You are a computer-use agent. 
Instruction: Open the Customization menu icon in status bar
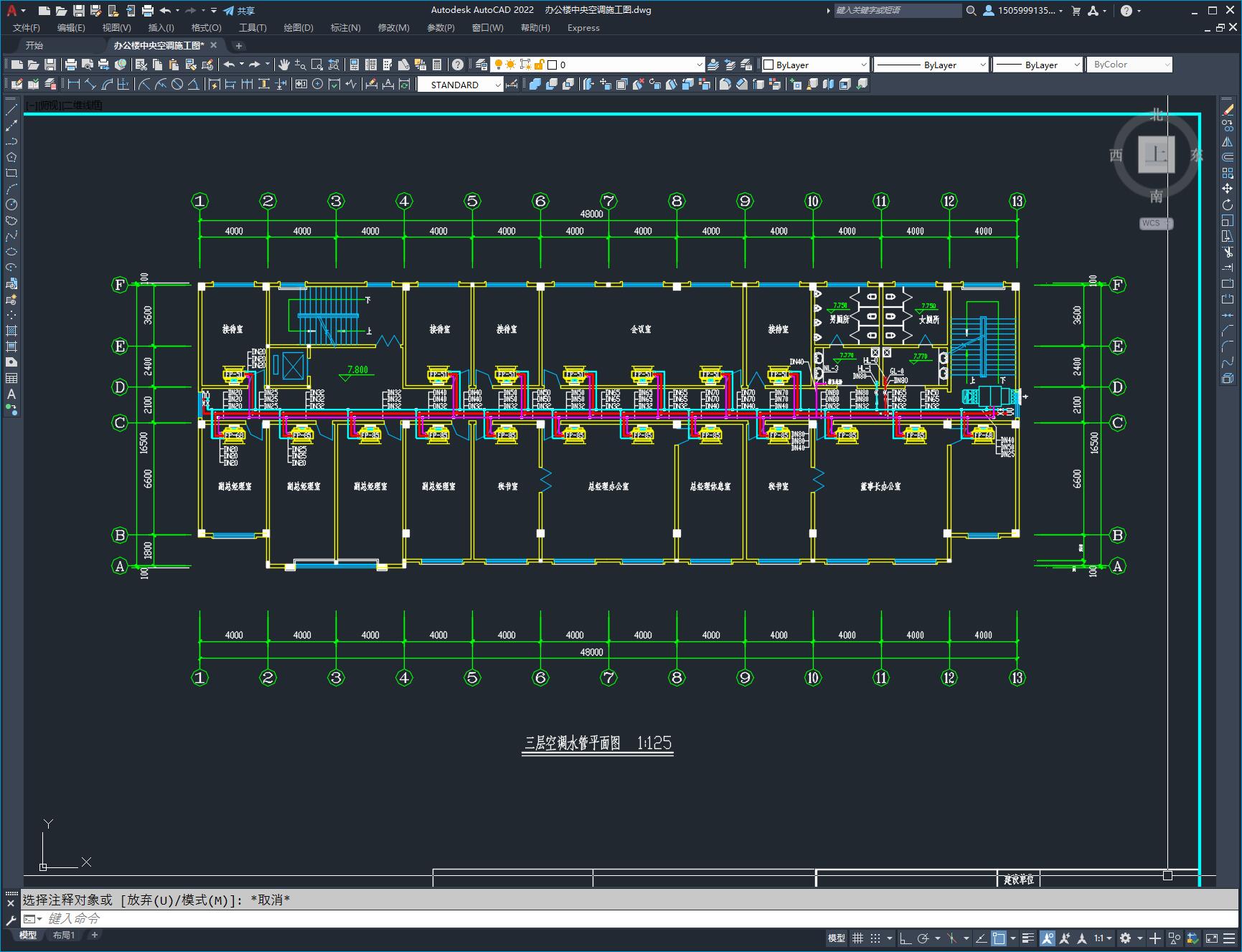pos(1229,938)
